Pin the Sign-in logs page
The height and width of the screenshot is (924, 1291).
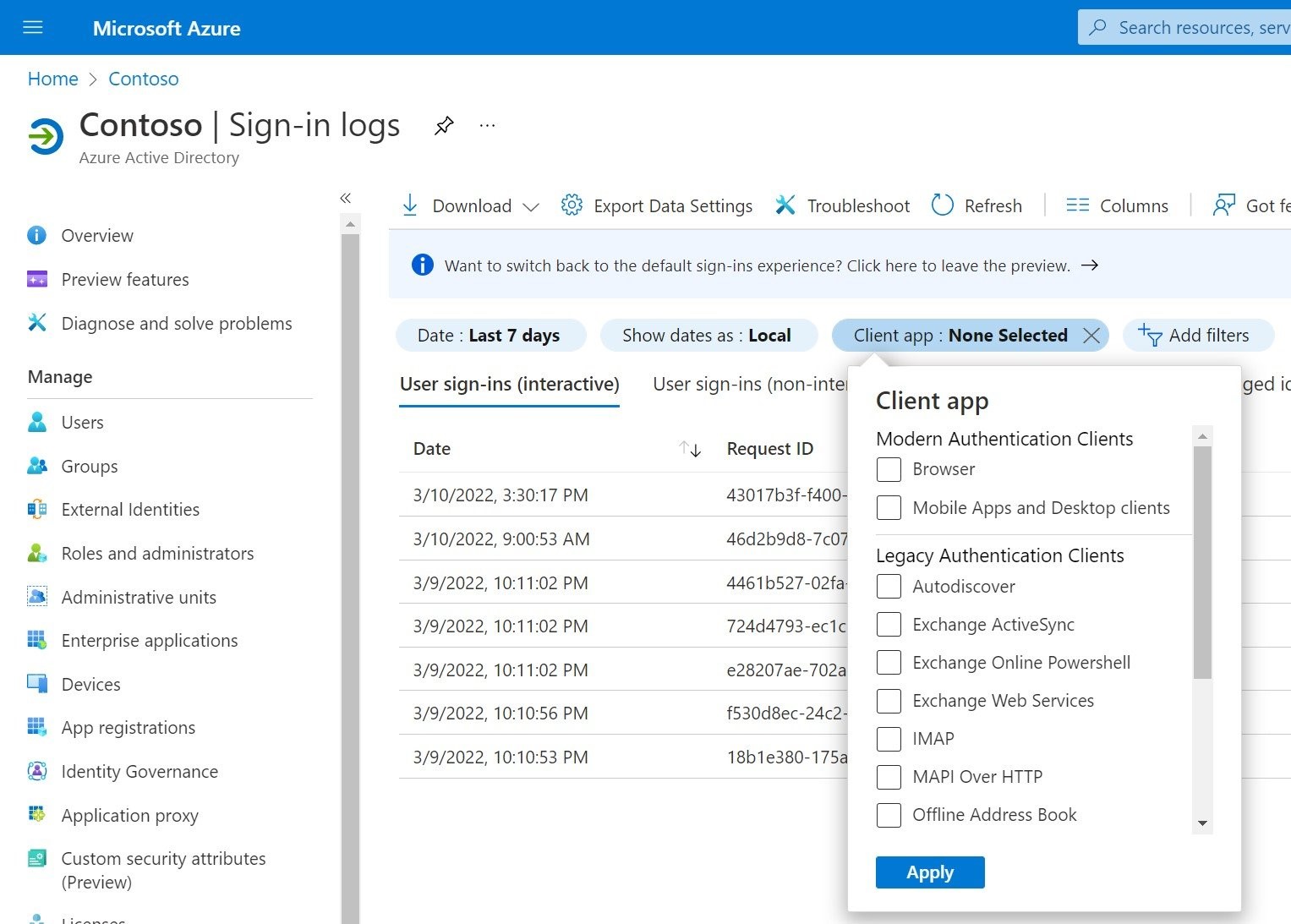point(444,125)
